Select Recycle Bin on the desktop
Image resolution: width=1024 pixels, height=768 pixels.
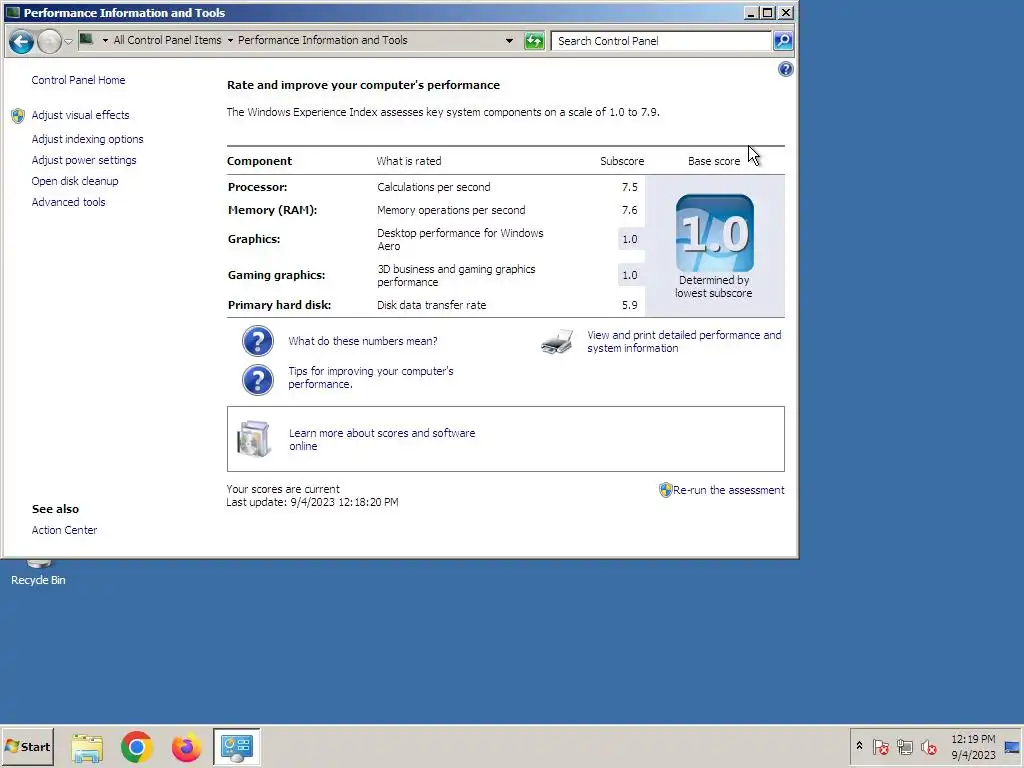coord(38,573)
